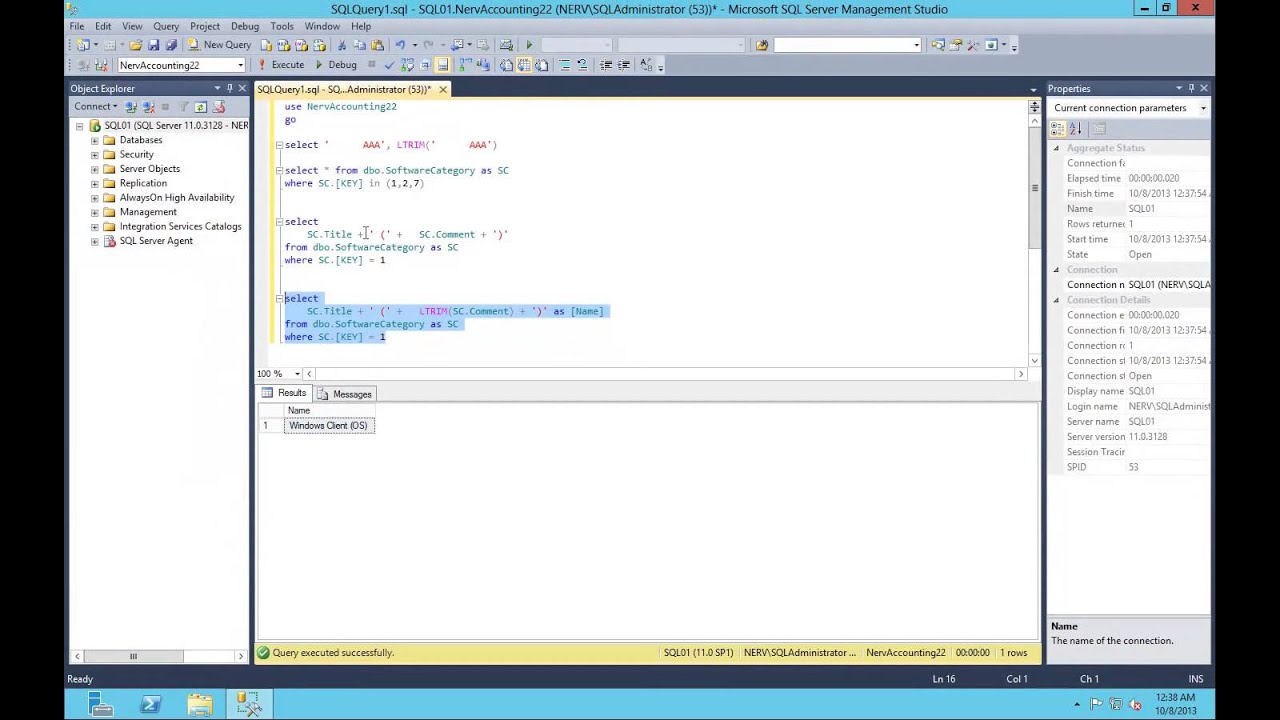Start the Debug button in SQL toolbar
Screen dimensions: 1280x720
point(335,65)
